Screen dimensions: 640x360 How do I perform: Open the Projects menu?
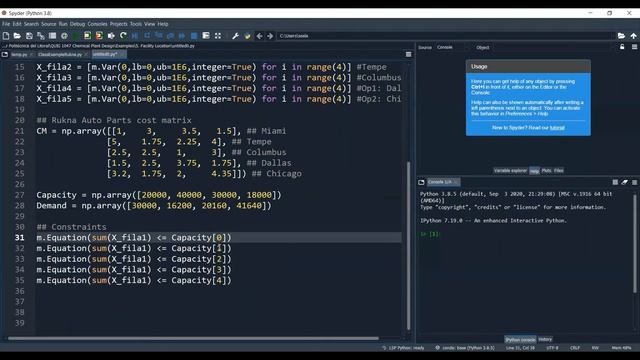coord(118,24)
